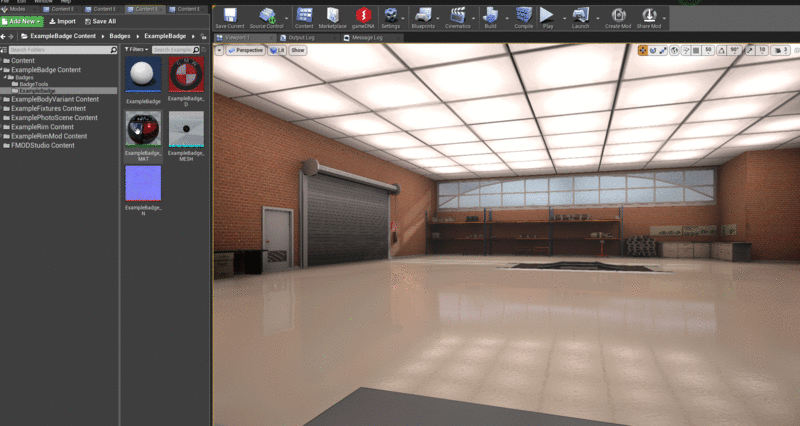Viewport: 800px width, 426px height.
Task: Open the Marketplace from the toolbar
Action: [x=332, y=17]
